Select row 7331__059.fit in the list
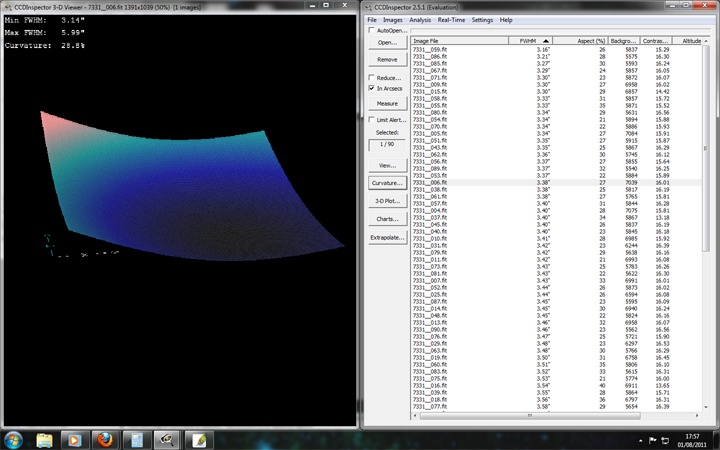The height and width of the screenshot is (450, 720). 556,50
